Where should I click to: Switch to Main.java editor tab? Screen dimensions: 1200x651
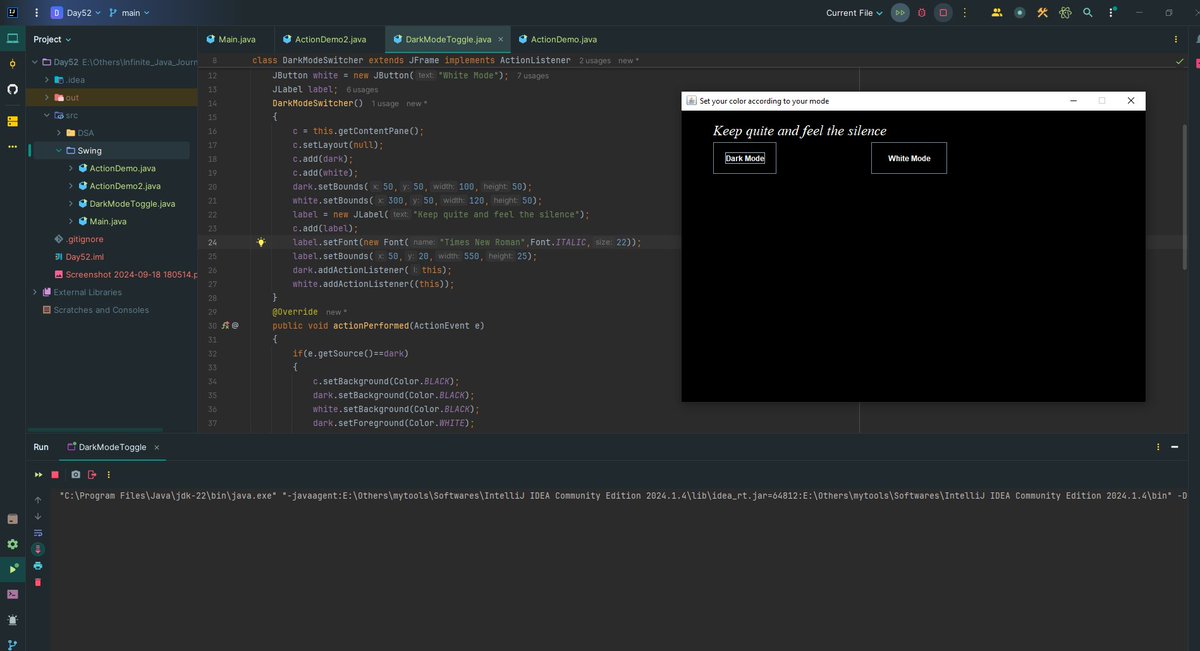pos(231,39)
